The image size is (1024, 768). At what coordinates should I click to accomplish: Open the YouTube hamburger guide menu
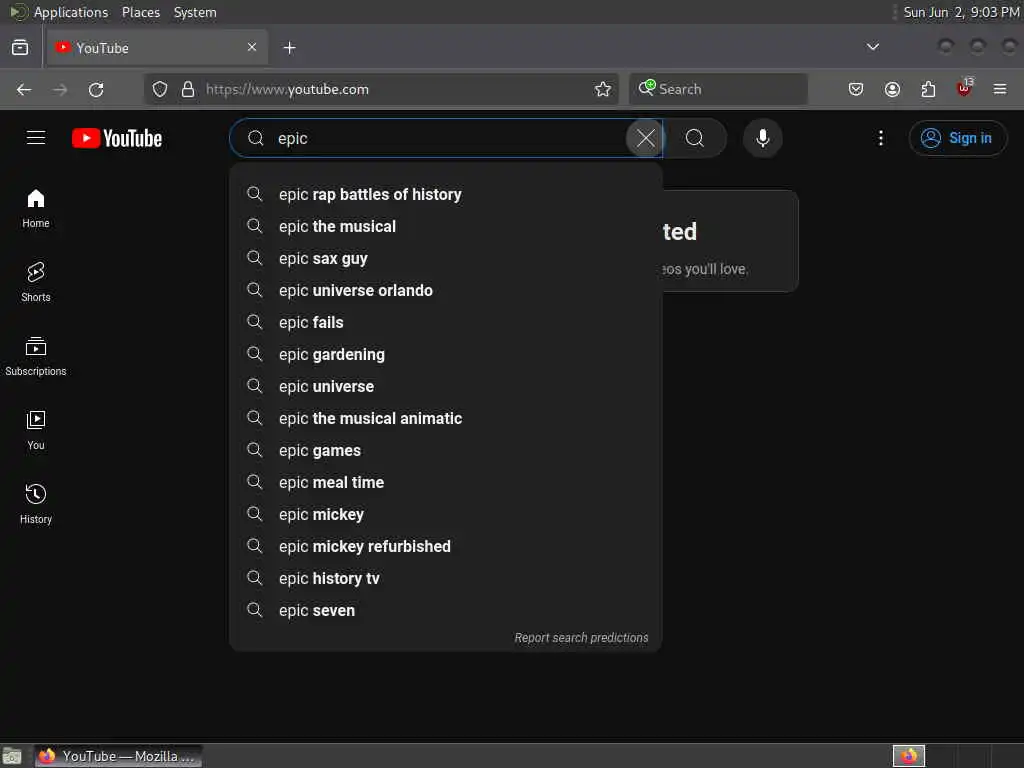point(36,138)
